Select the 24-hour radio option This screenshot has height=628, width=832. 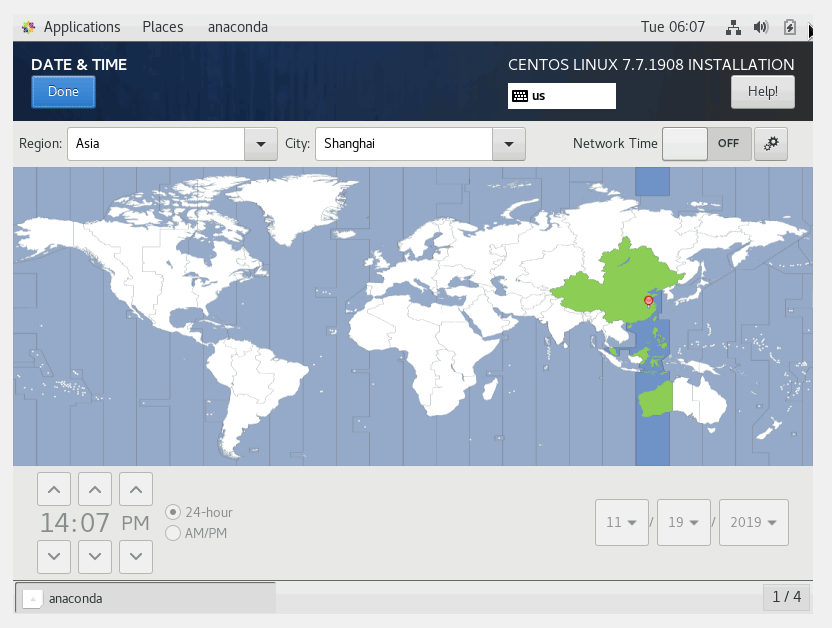click(199, 512)
